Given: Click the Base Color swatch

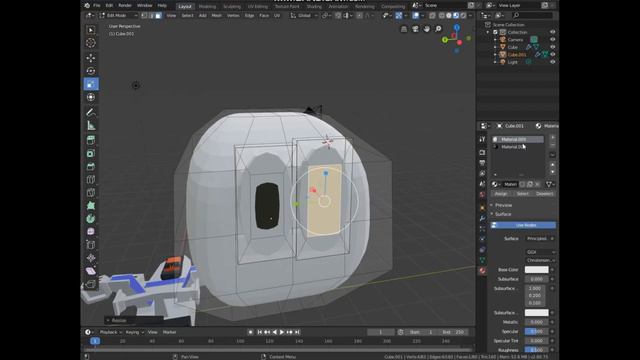Looking at the screenshot, I should click(536, 270).
